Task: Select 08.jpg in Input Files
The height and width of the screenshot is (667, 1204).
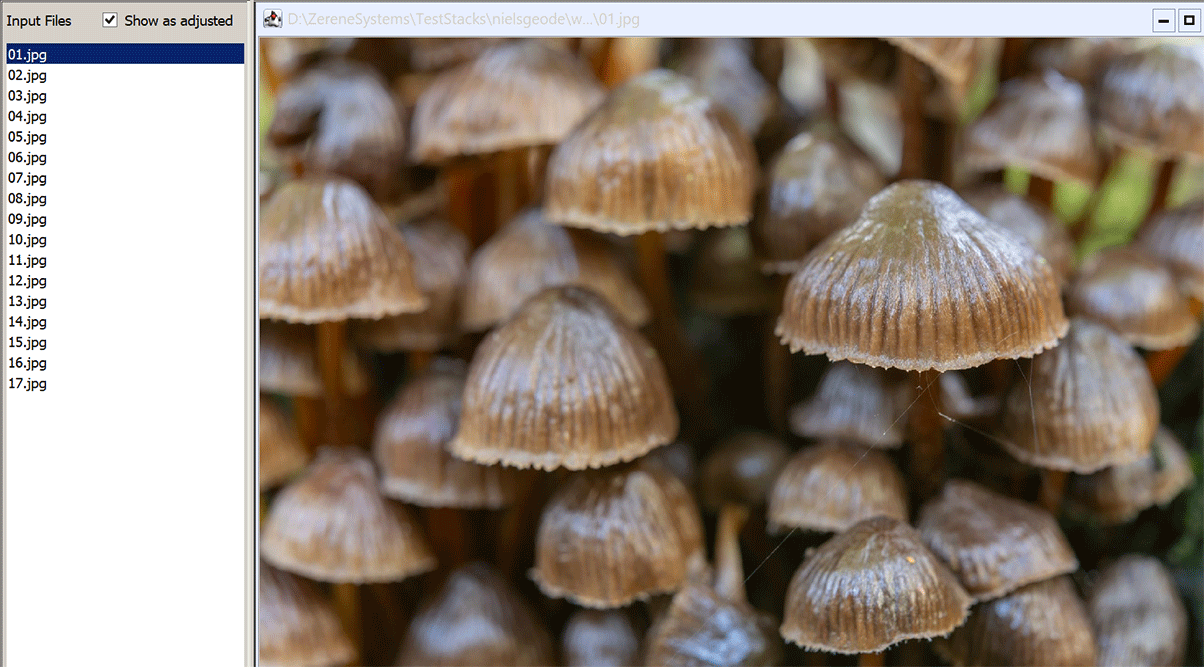Action: tap(27, 198)
